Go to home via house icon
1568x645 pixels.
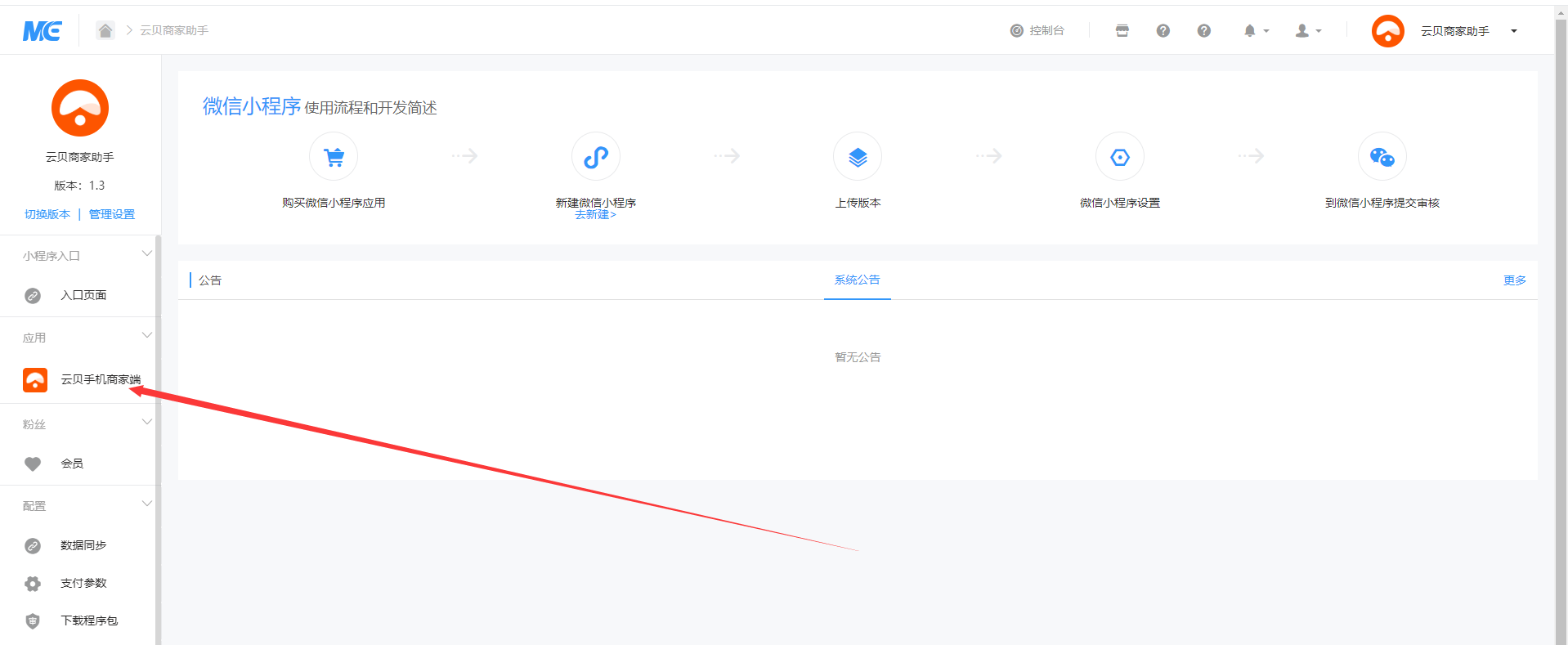click(x=105, y=30)
